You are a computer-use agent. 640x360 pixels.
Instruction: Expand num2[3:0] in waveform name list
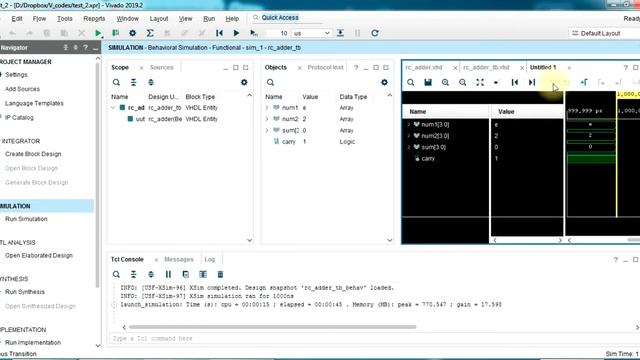pos(409,136)
